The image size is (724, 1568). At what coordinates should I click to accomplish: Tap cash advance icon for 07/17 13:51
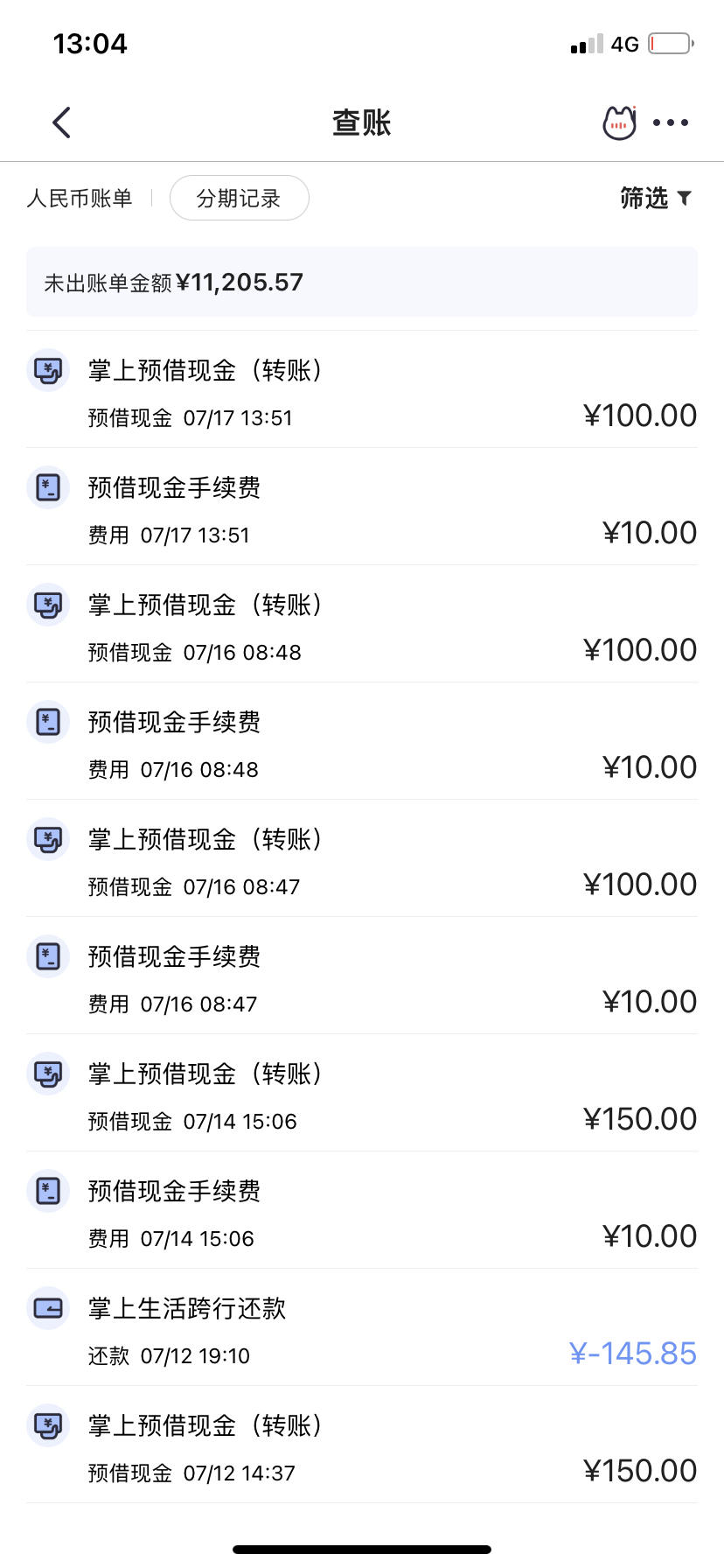tap(48, 370)
